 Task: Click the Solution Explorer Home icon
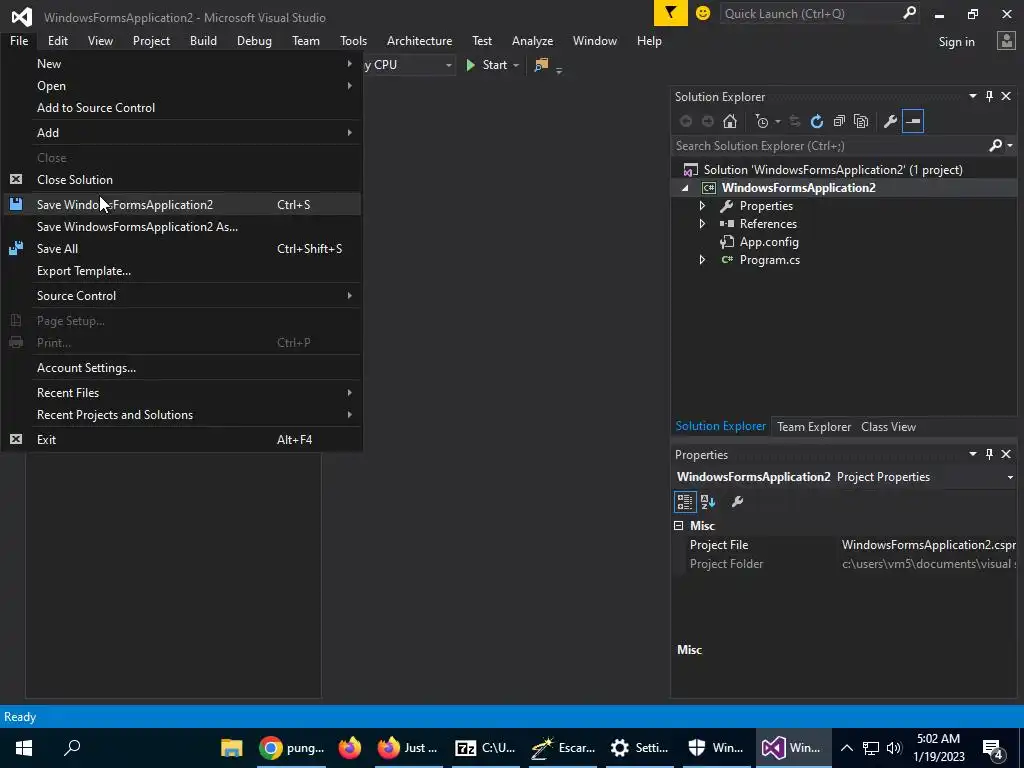[730, 121]
